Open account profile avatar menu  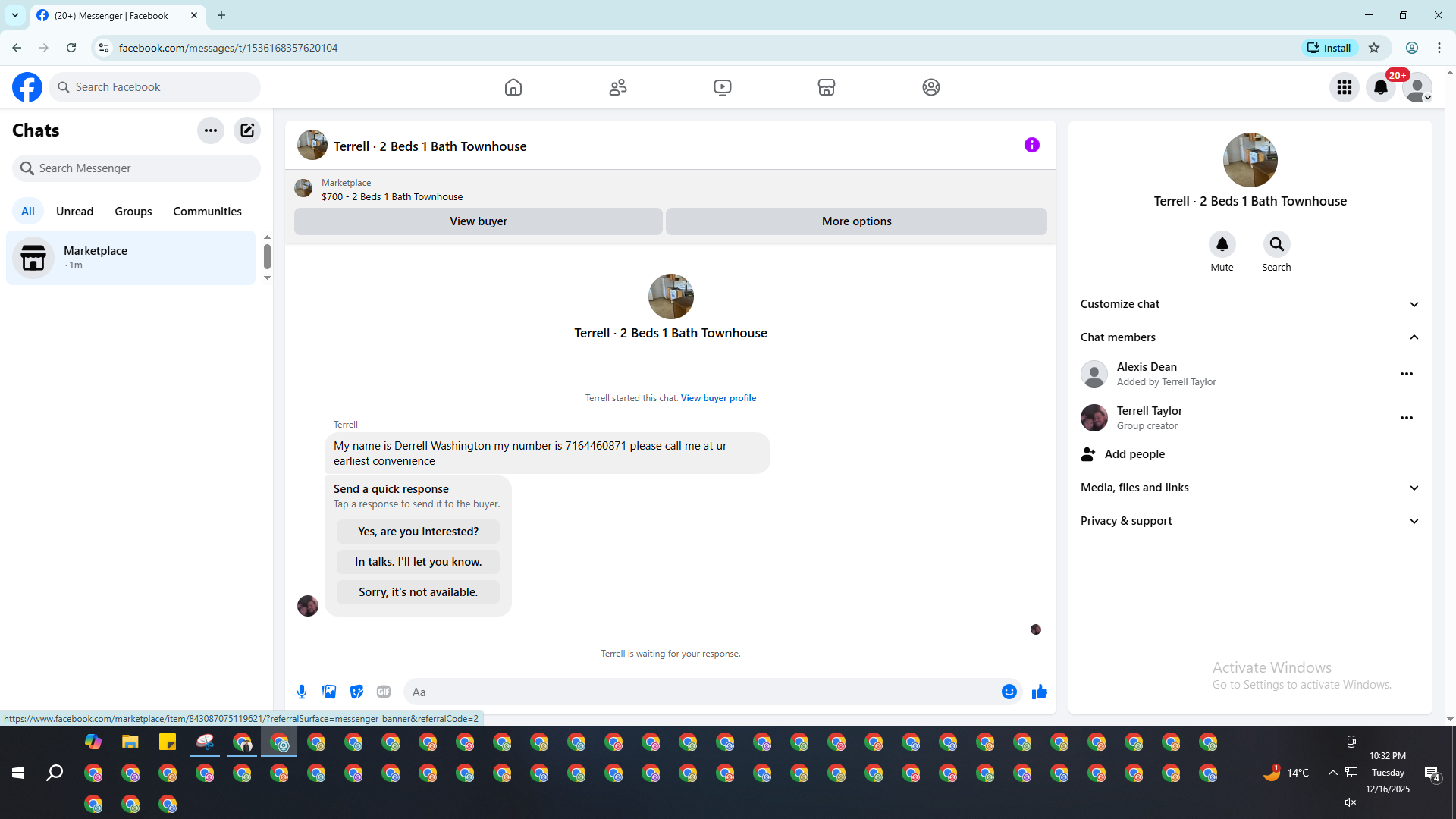pos(1417,87)
